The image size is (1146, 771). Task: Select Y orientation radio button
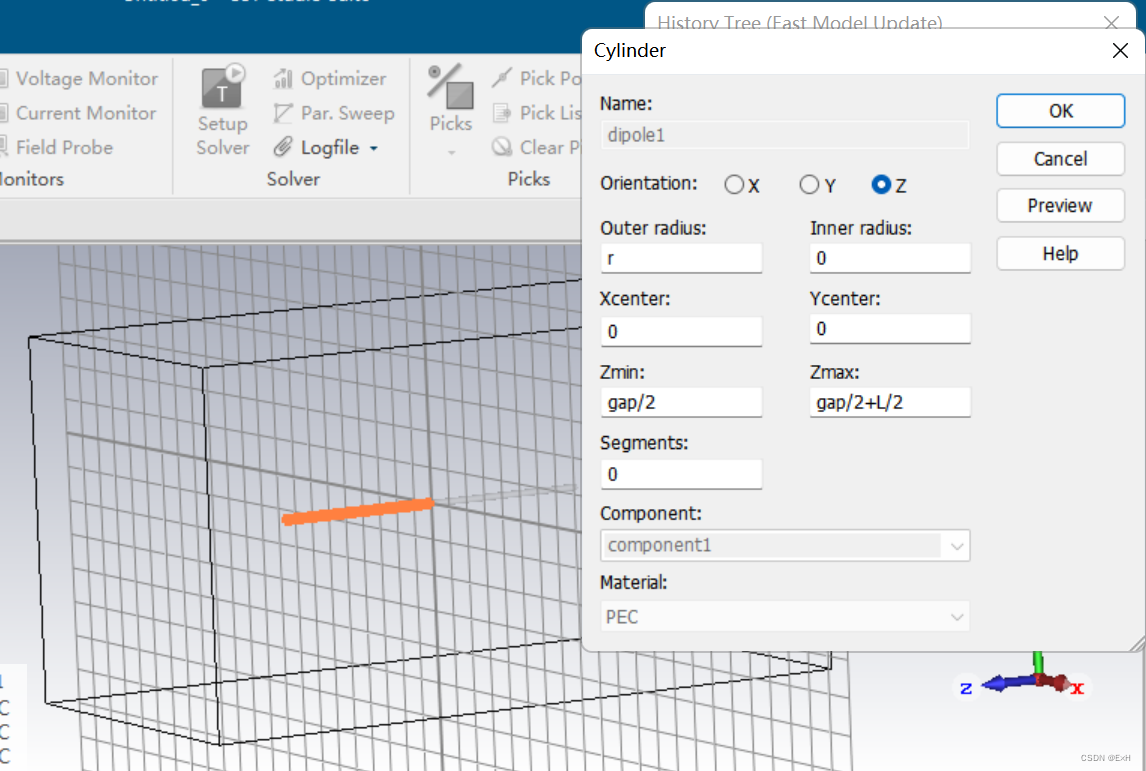click(808, 185)
